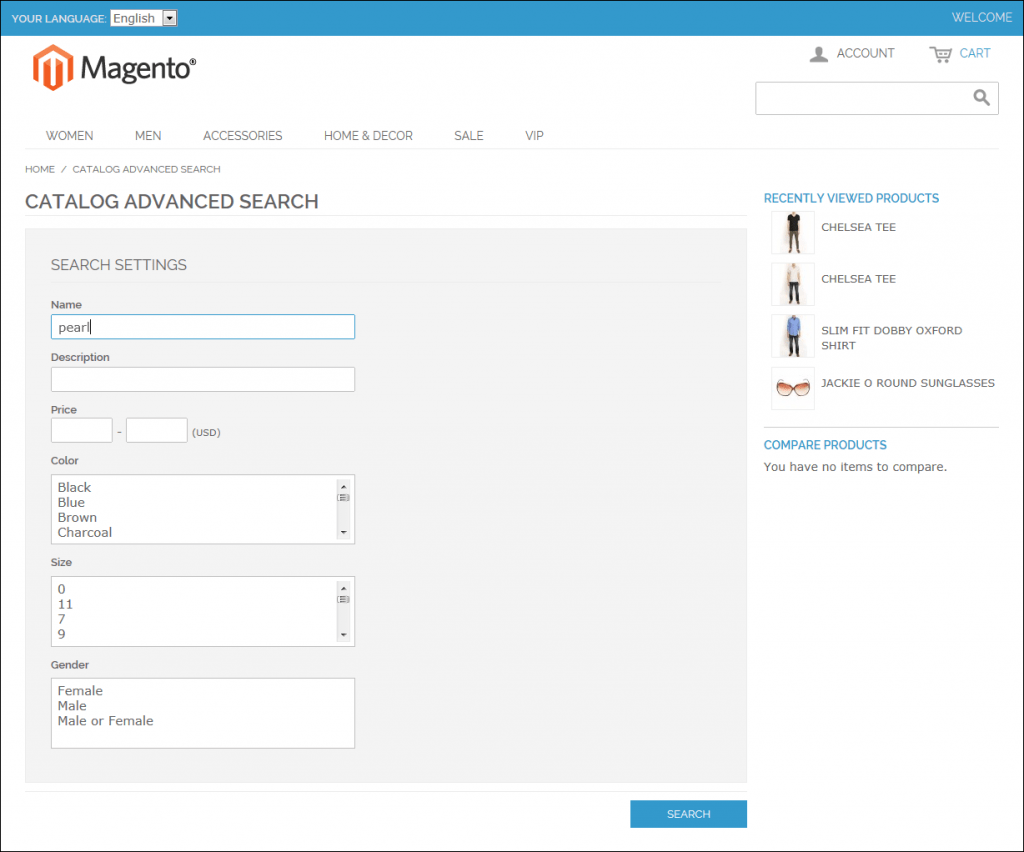The height and width of the screenshot is (852, 1024).
Task: Click the Description field
Action: pyautogui.click(x=202, y=379)
